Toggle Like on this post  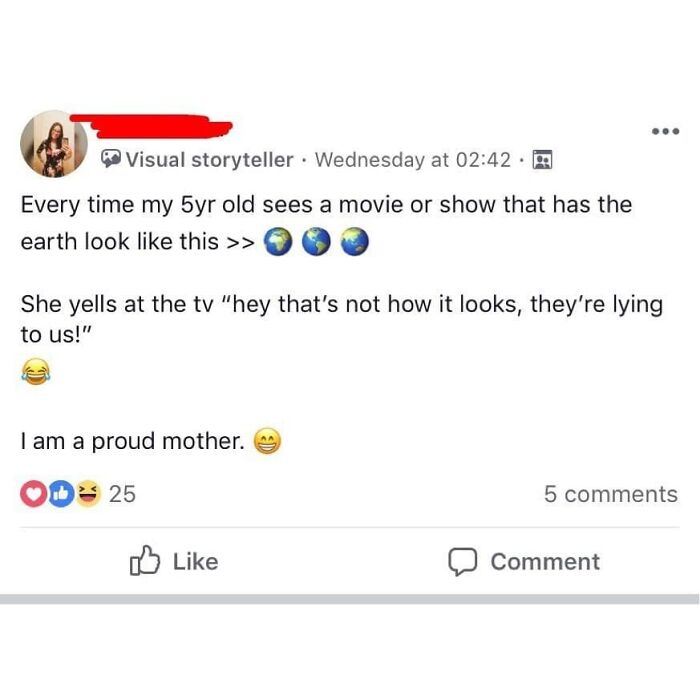click(x=174, y=562)
